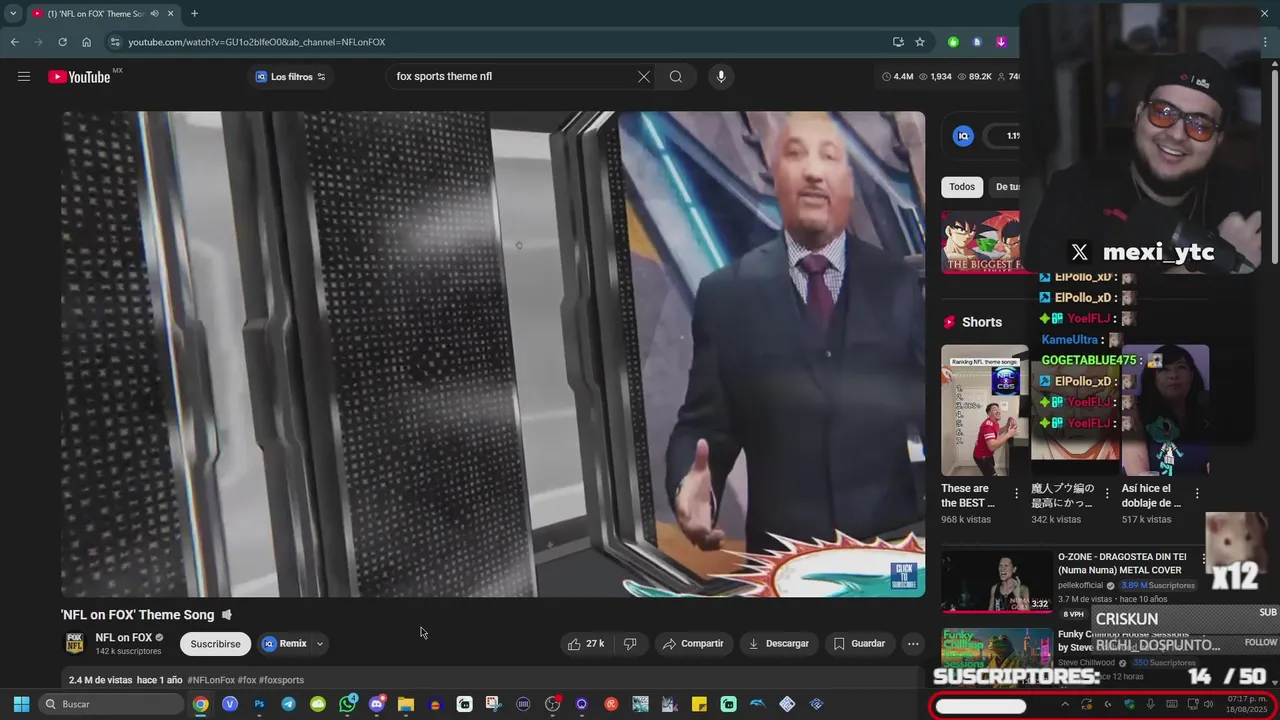Open These are the BEST short thumbnail

[x=985, y=410]
